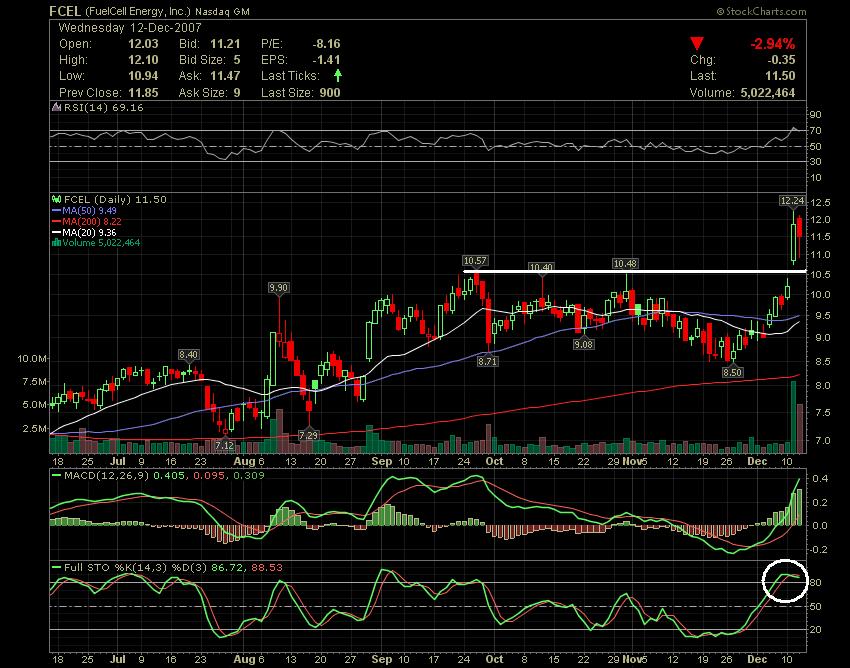Click the High value 12.10
850x668 pixels.
[x=143, y=60]
